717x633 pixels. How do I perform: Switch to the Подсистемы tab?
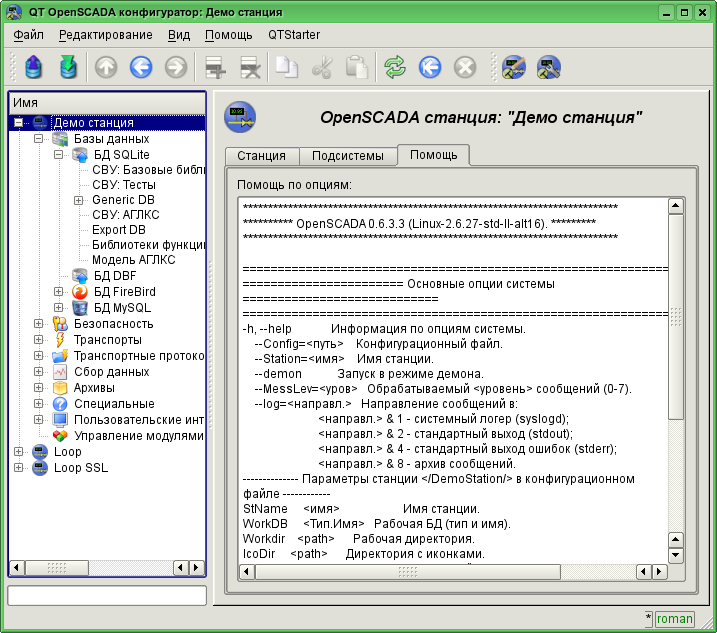(348, 156)
